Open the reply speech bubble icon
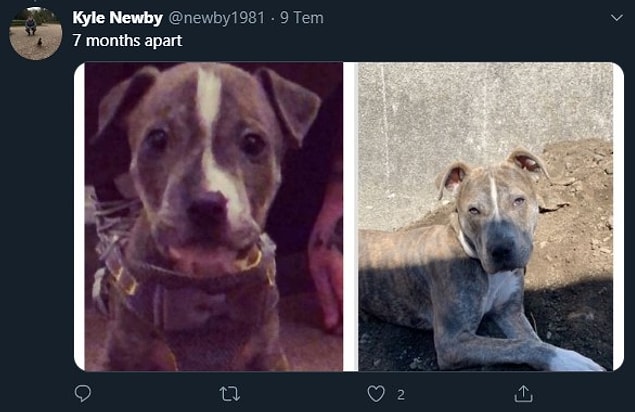635x412 pixels. point(83,393)
